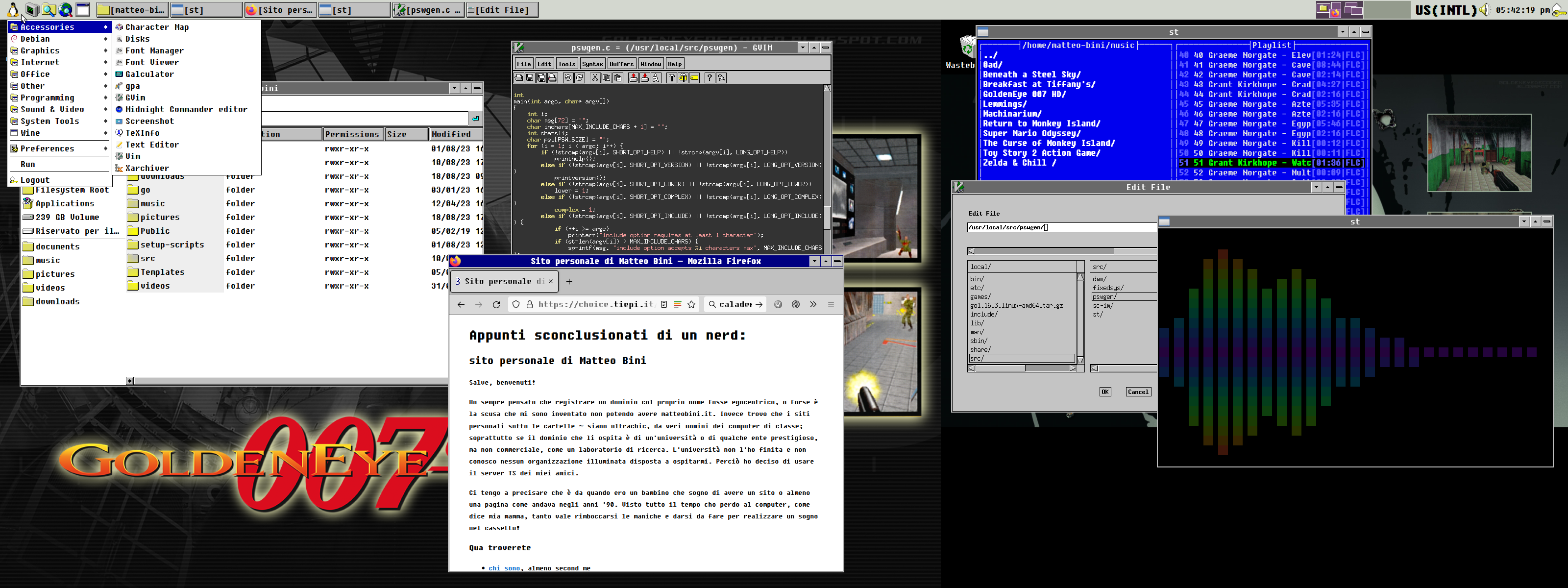Screen dimensions: 1568x588
Task: Follow the 'chi sono' link
Action: tap(504, 568)
